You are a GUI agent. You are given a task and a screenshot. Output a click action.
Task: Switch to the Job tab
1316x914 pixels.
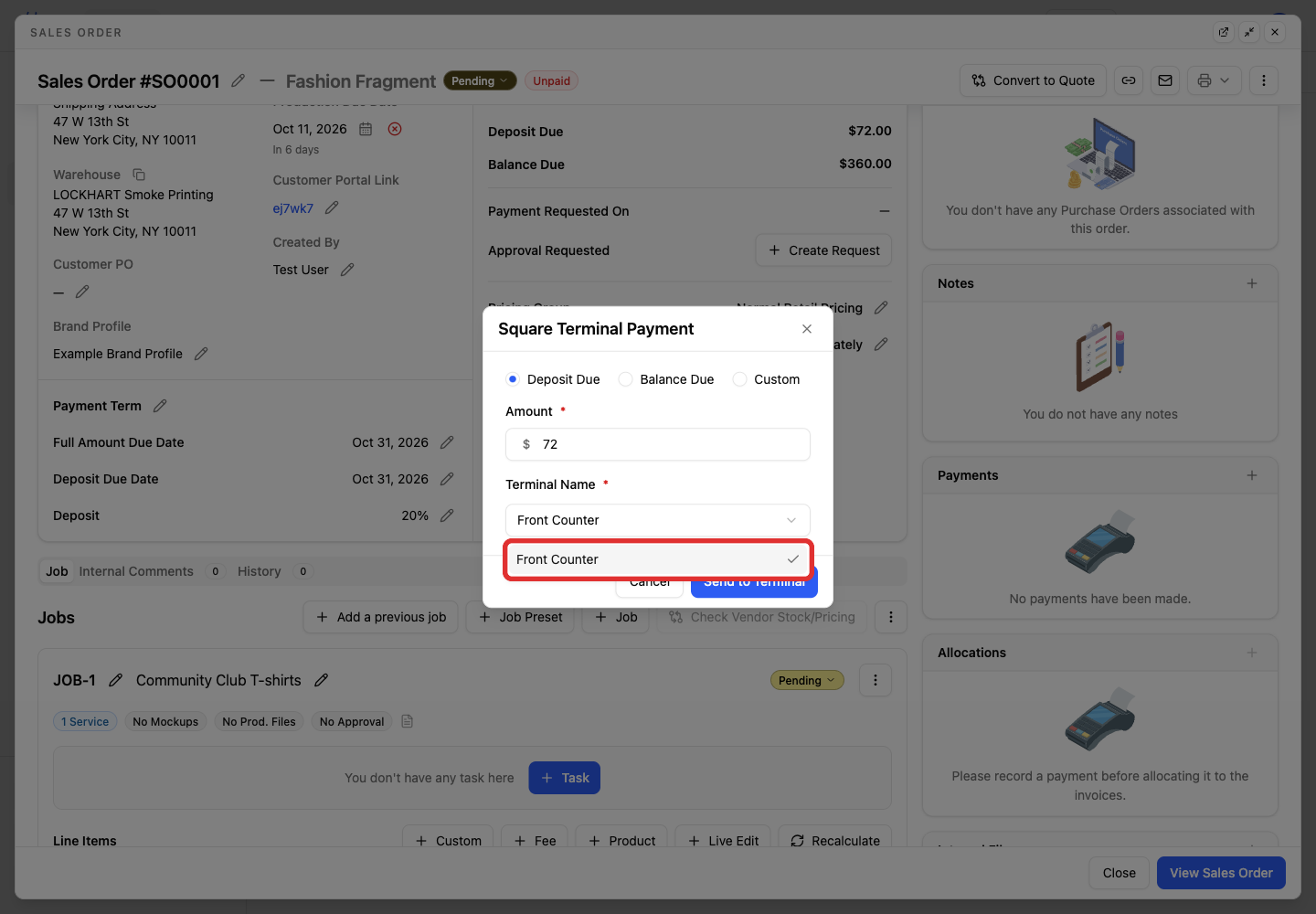coord(57,571)
